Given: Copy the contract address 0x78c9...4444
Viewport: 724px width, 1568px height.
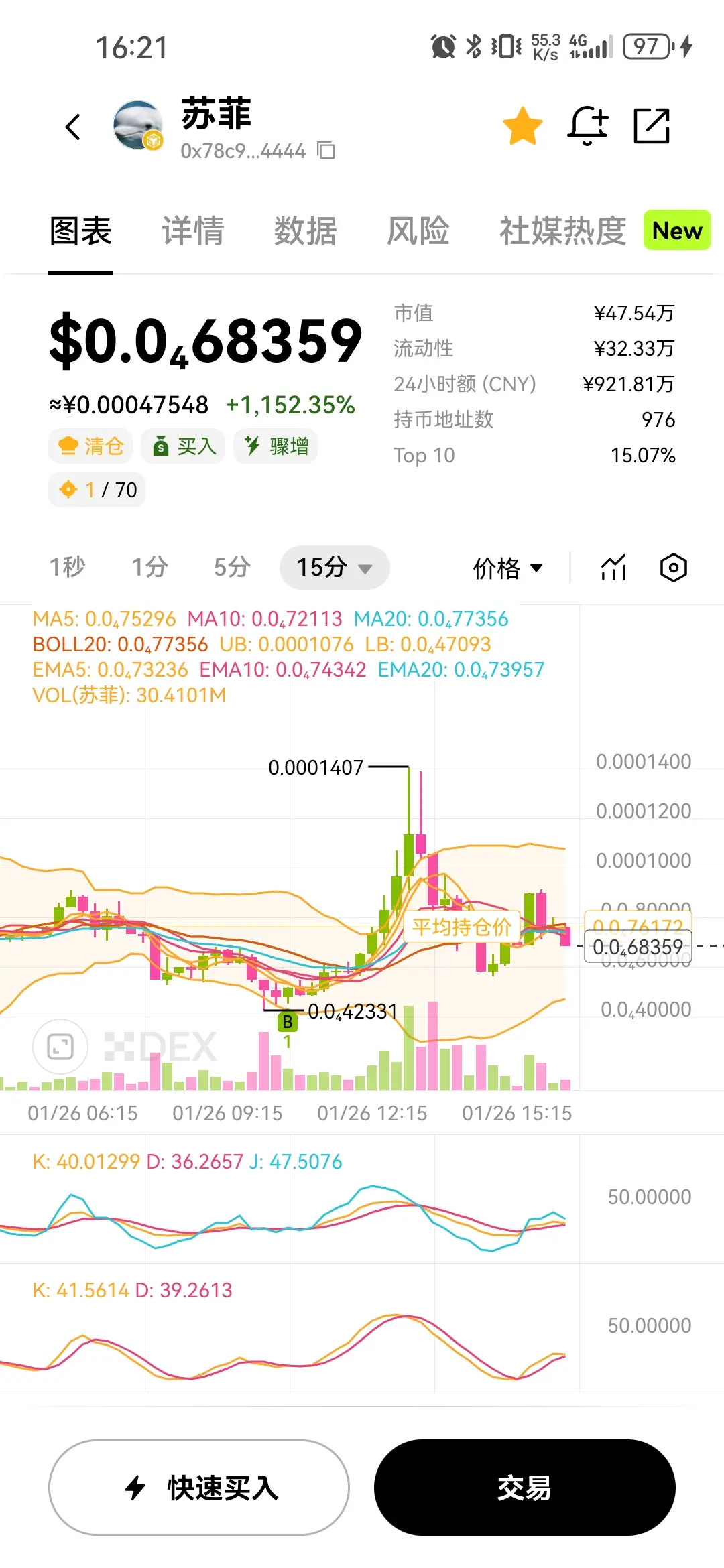Looking at the screenshot, I should coord(326,151).
